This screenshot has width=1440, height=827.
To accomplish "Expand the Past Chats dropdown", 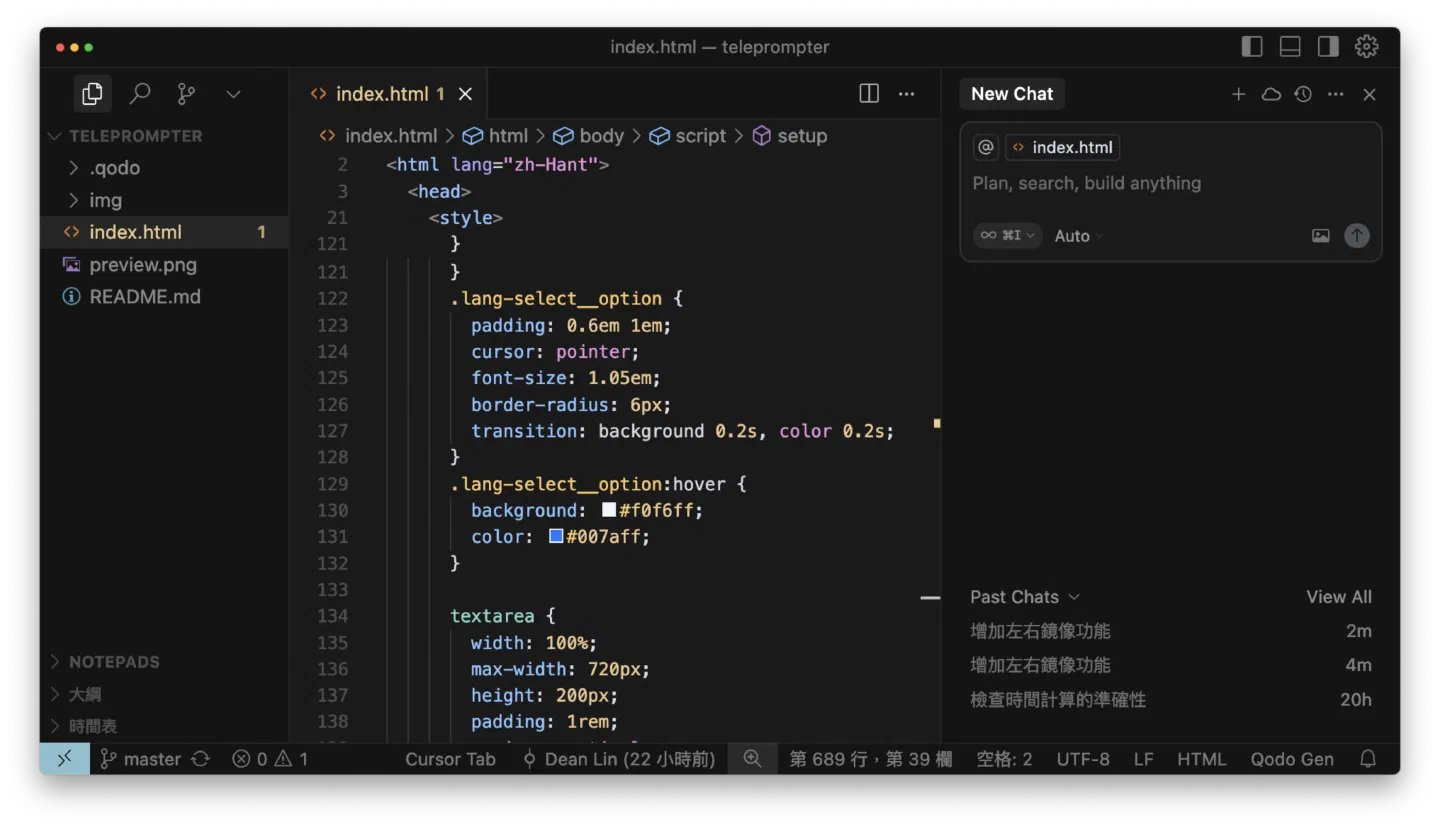I will click(x=1025, y=597).
